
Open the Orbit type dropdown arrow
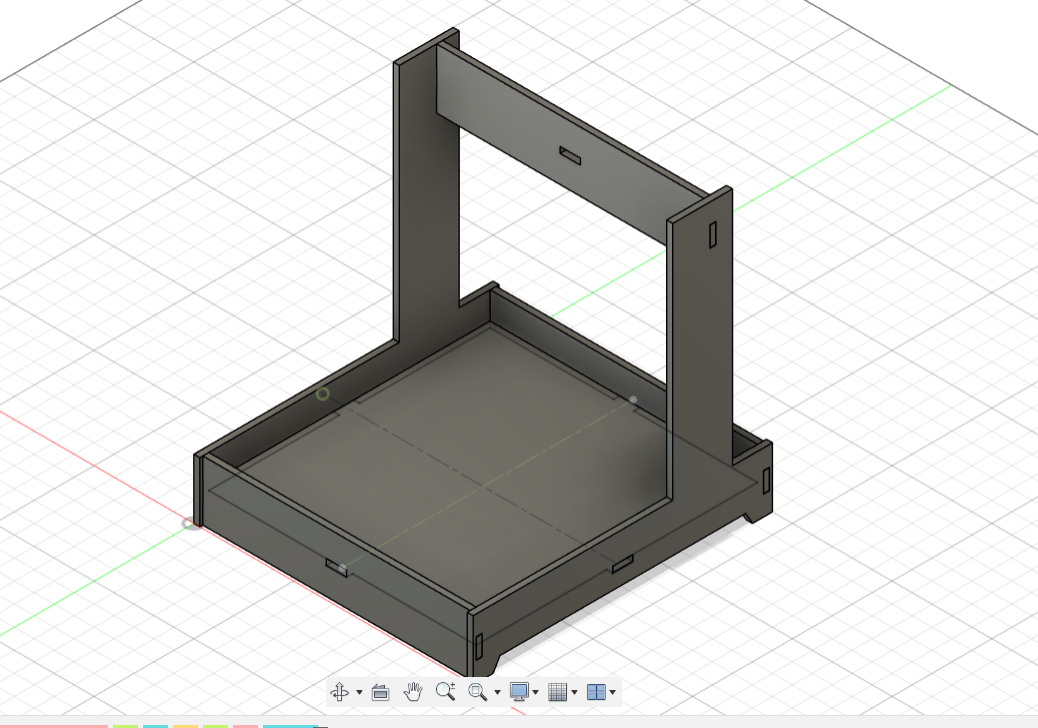pyautogui.click(x=359, y=692)
